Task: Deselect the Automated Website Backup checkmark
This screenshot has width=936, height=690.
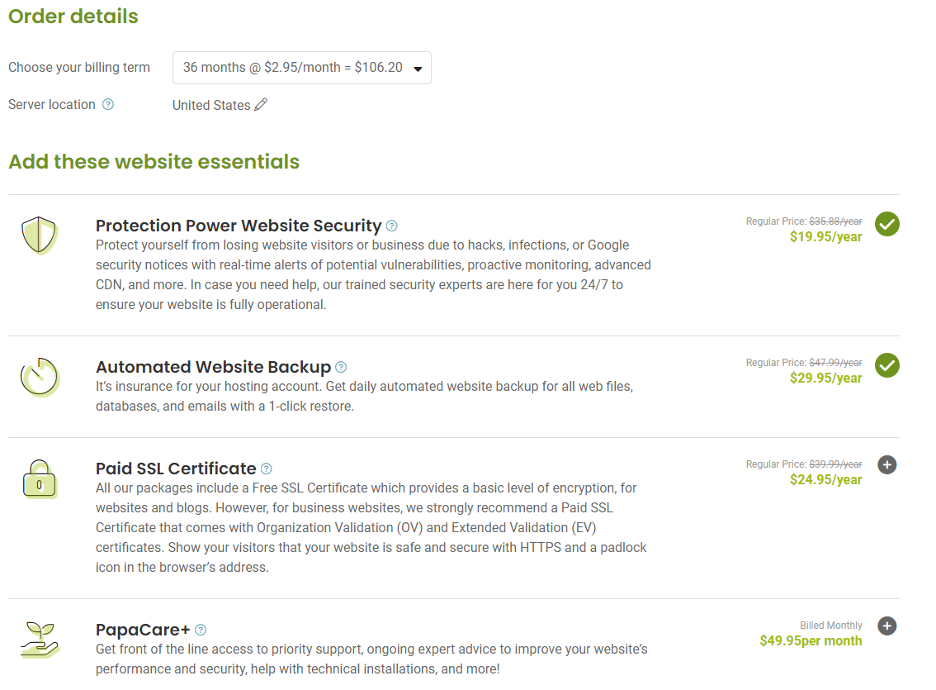Action: [887, 365]
